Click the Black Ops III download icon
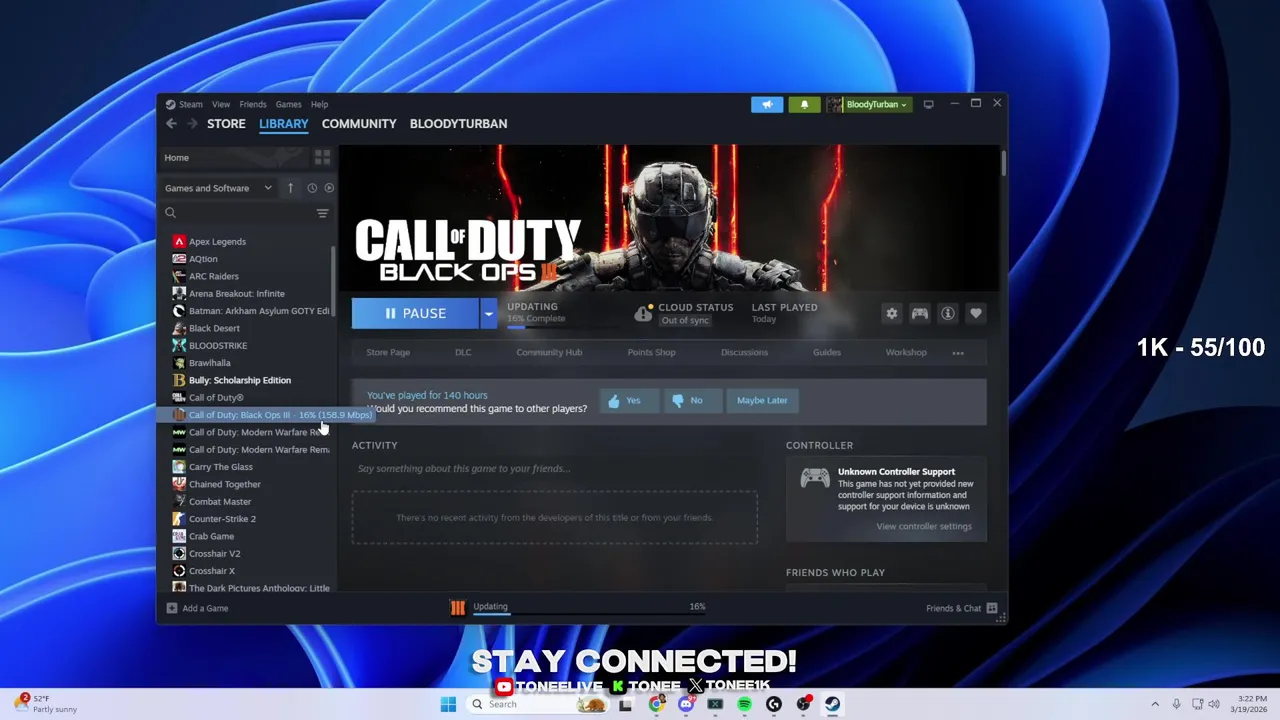Screen dimensions: 1280x720 457,607
